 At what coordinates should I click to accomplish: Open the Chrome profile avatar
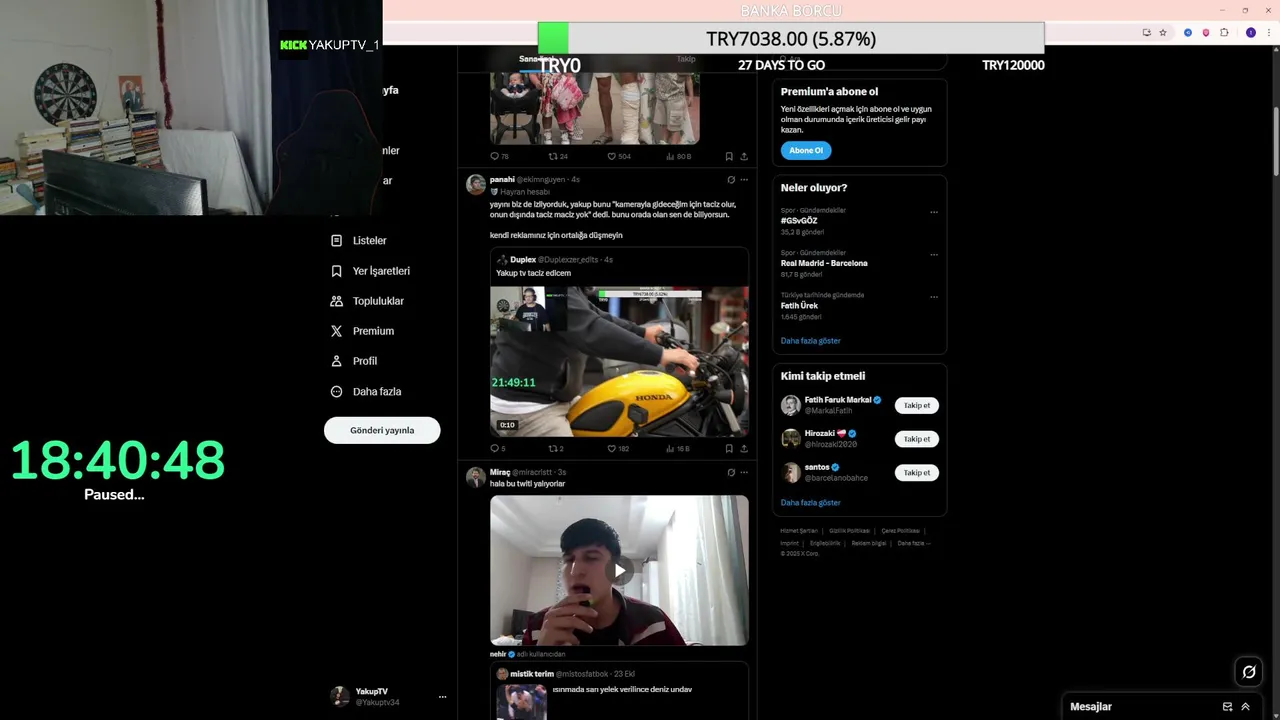click(1250, 33)
